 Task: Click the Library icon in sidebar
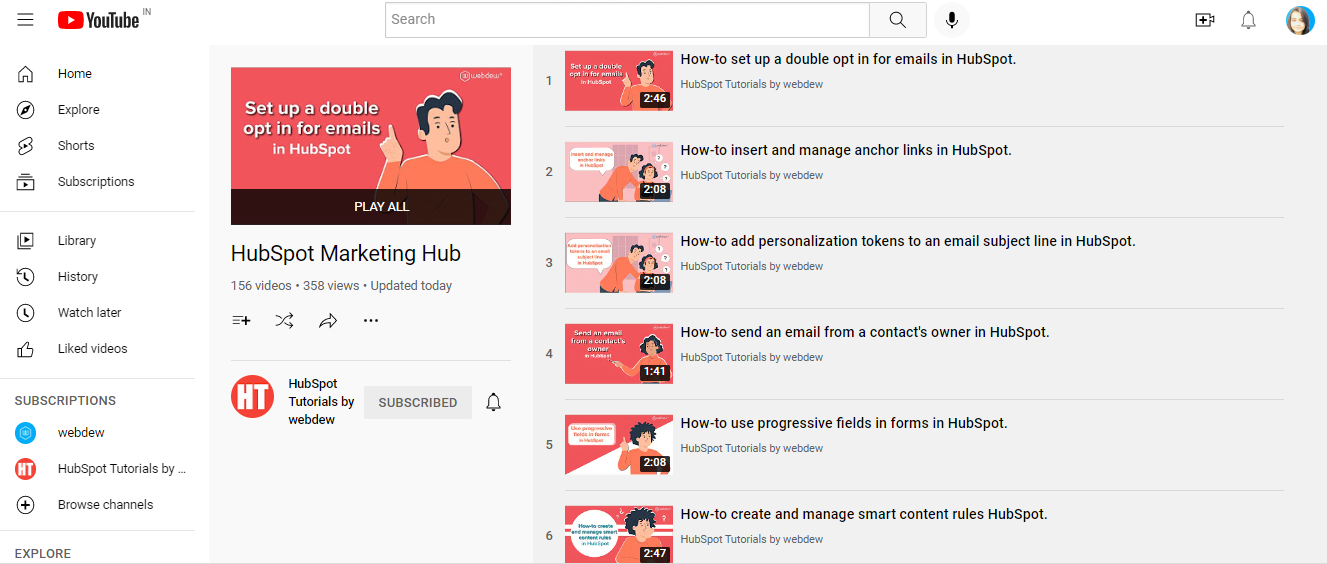click(x=25, y=241)
